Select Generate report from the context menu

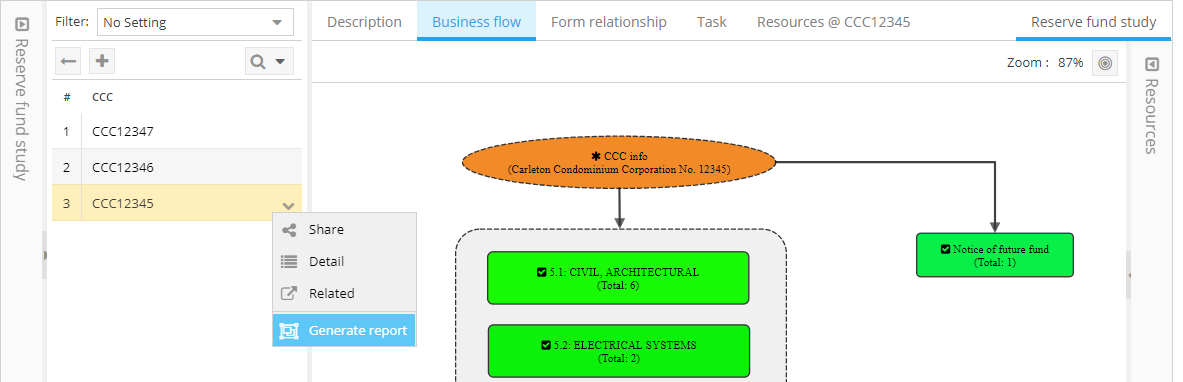click(344, 331)
